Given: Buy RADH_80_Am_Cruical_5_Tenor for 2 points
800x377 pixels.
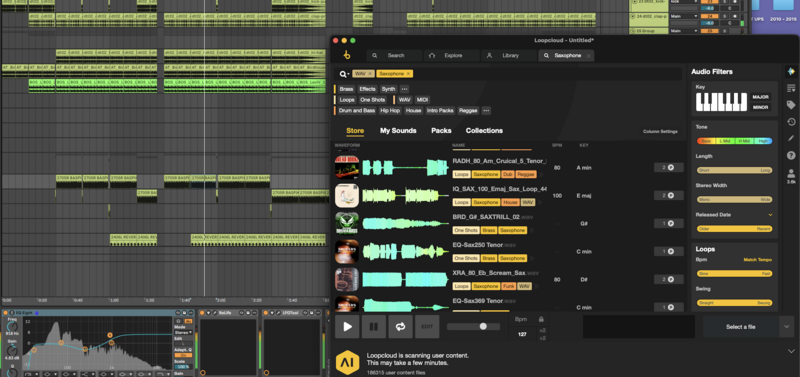Looking at the screenshot, I should [668, 167].
